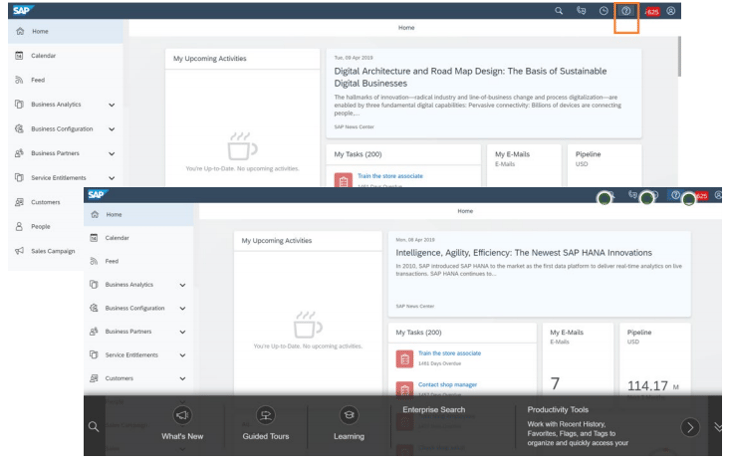Image resolution: width=730 pixels, height=464 pixels.
Task: Open Contact shop manager task link
Action: click(x=447, y=384)
